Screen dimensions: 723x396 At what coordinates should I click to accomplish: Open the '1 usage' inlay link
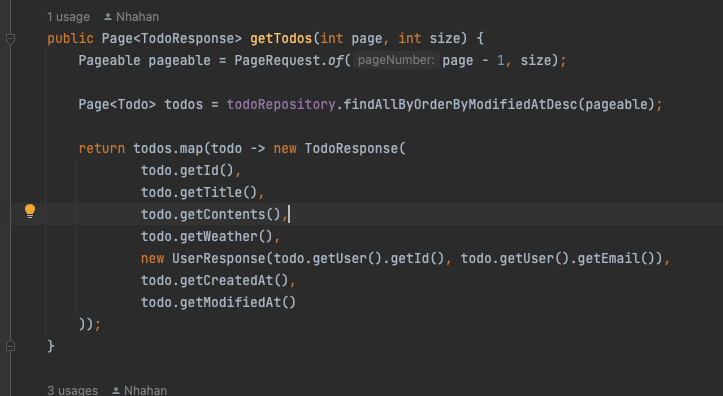click(x=68, y=17)
